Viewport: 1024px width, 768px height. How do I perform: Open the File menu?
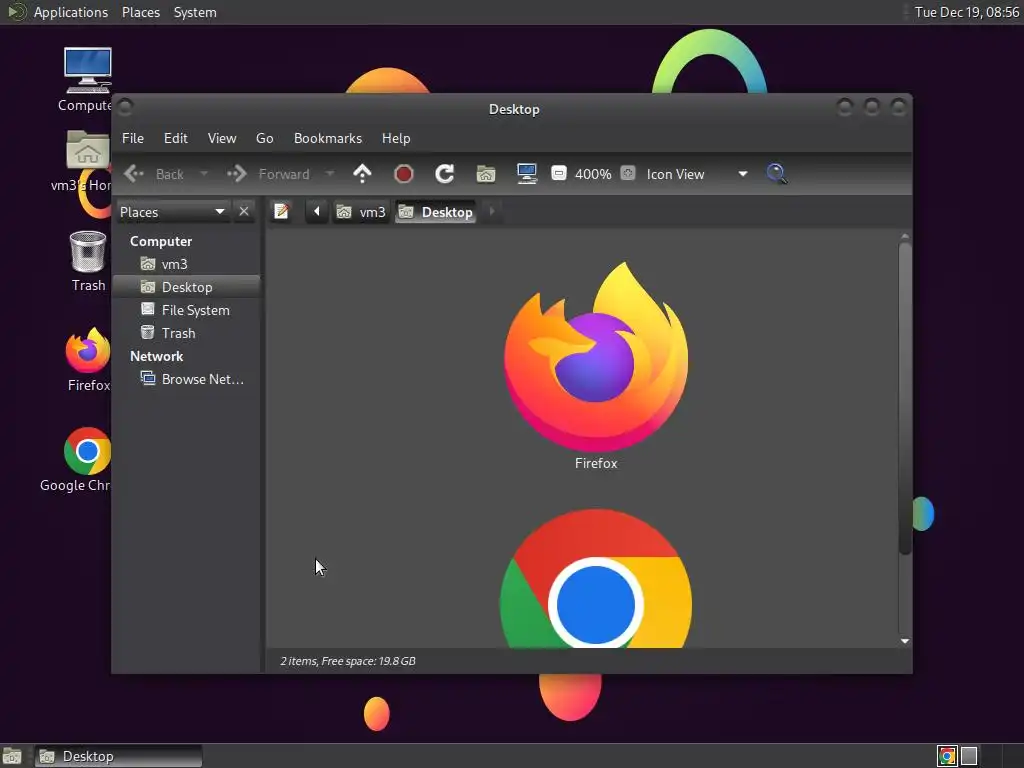pyautogui.click(x=133, y=138)
